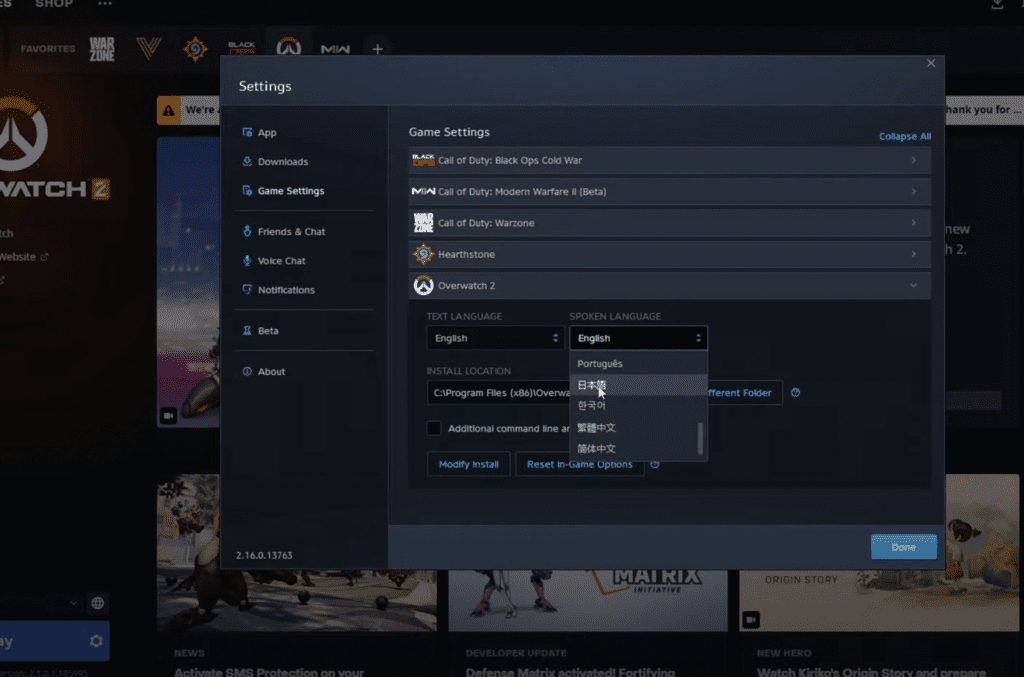Image resolution: width=1024 pixels, height=677 pixels.
Task: Click the Downloads sidebar icon
Action: (x=247, y=162)
